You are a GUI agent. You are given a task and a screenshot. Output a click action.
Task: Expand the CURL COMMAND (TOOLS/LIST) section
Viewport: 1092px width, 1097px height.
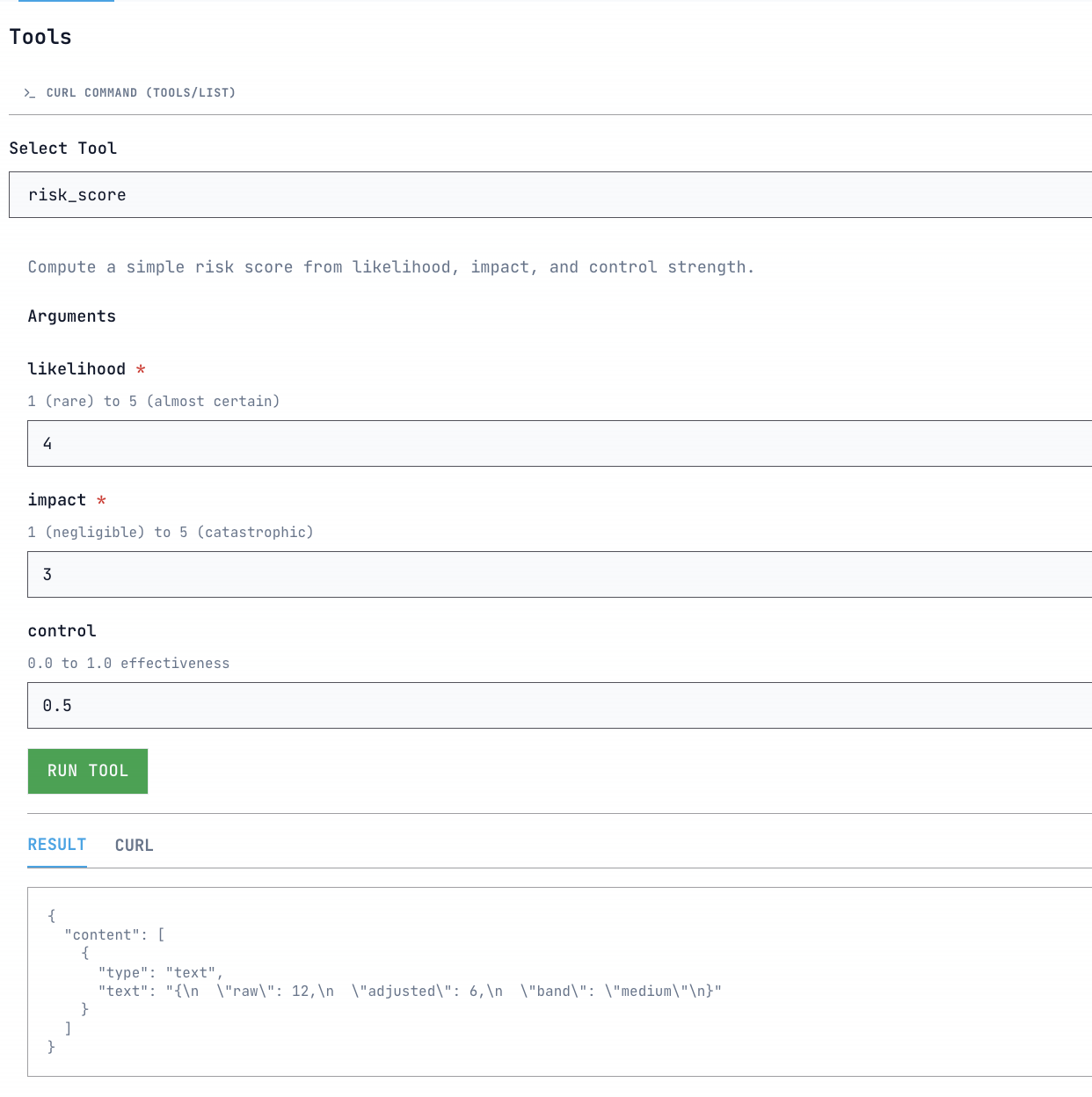coord(141,93)
